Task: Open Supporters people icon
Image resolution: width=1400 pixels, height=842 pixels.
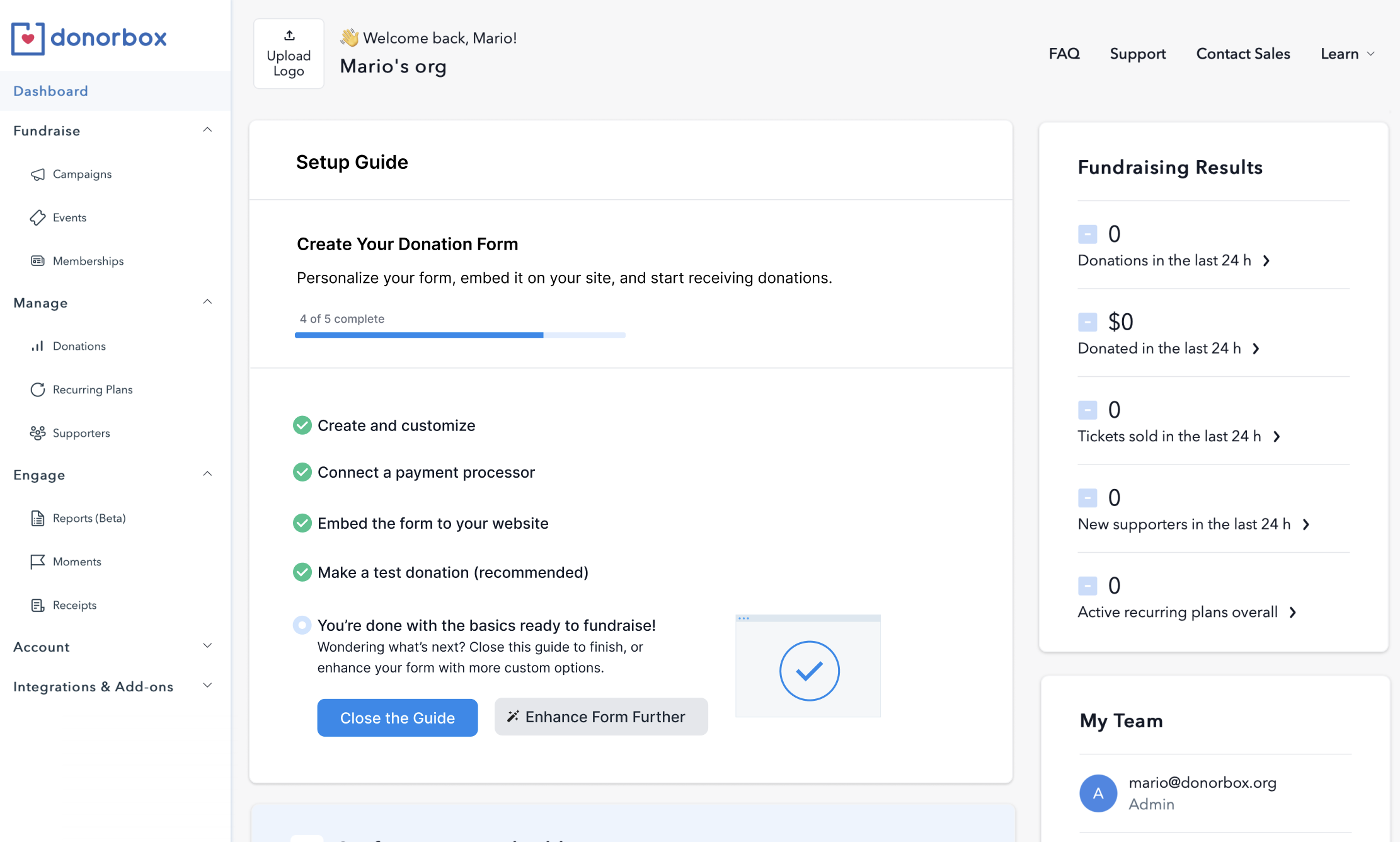Action: tap(38, 433)
